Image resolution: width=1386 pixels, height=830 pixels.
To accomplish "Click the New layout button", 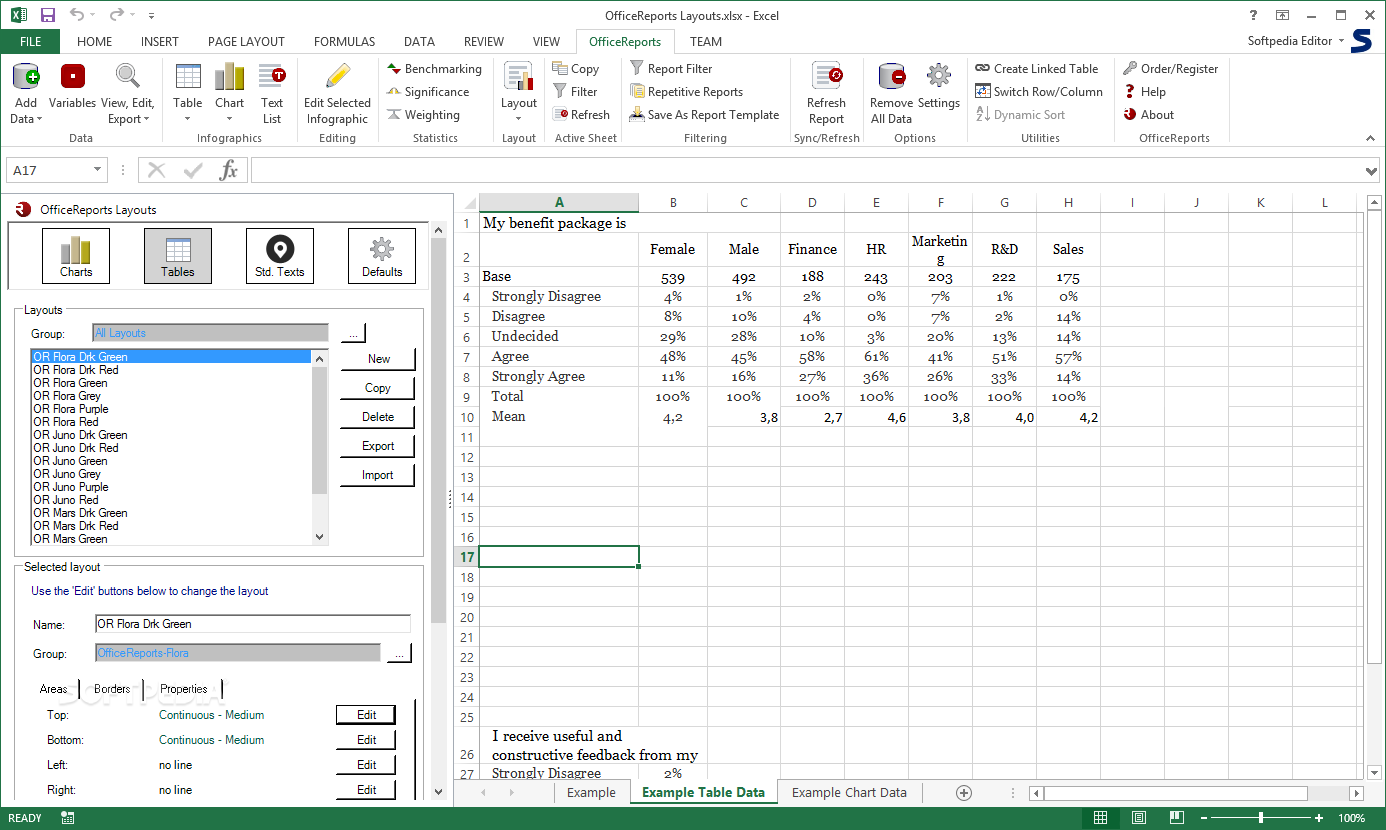I will pyautogui.click(x=378, y=359).
